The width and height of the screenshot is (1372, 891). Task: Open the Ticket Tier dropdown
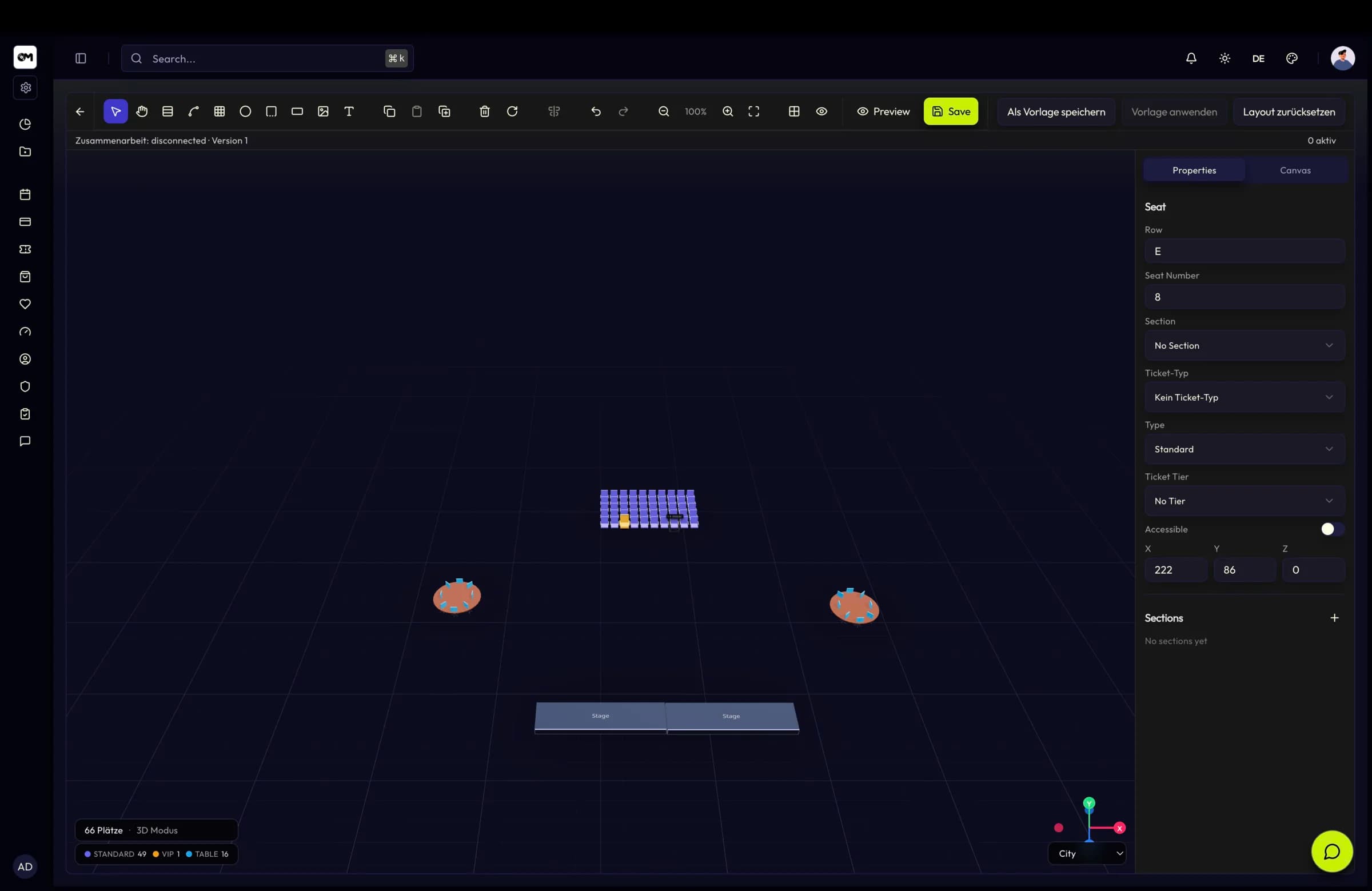click(x=1245, y=501)
